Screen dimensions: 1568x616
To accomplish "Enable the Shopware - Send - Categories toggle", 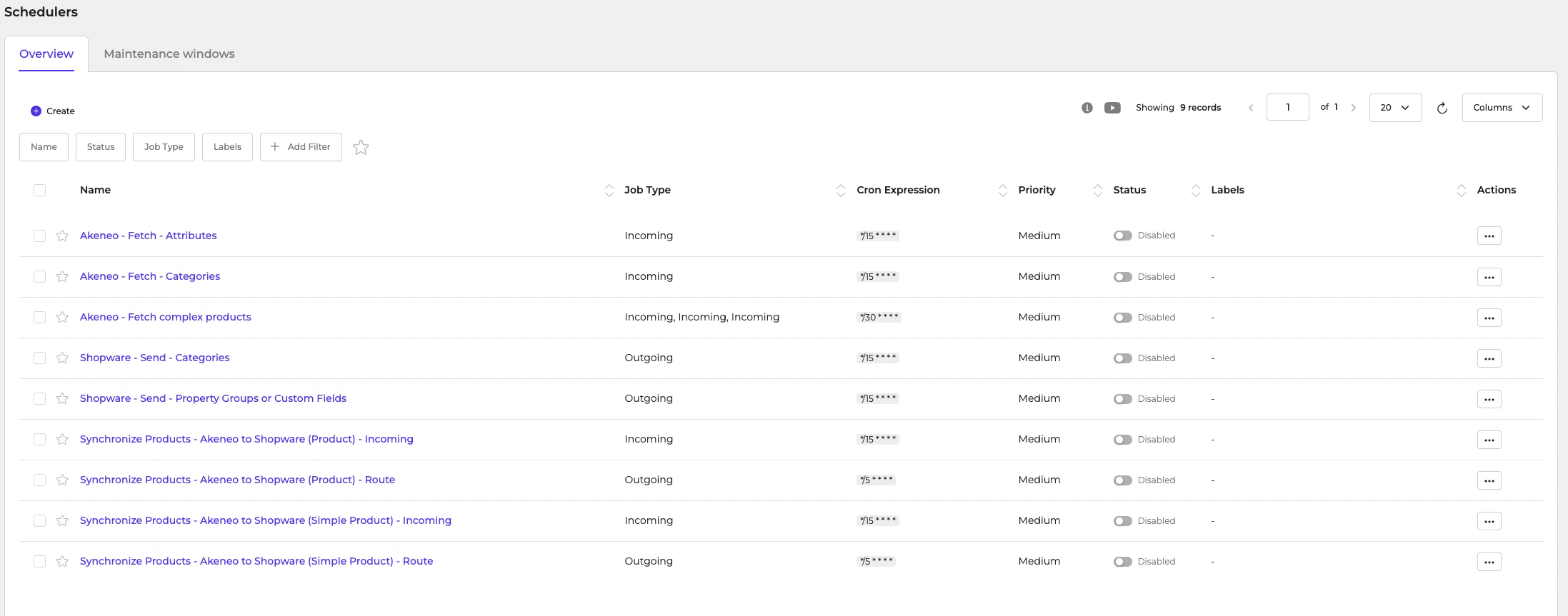I will click(x=1122, y=358).
